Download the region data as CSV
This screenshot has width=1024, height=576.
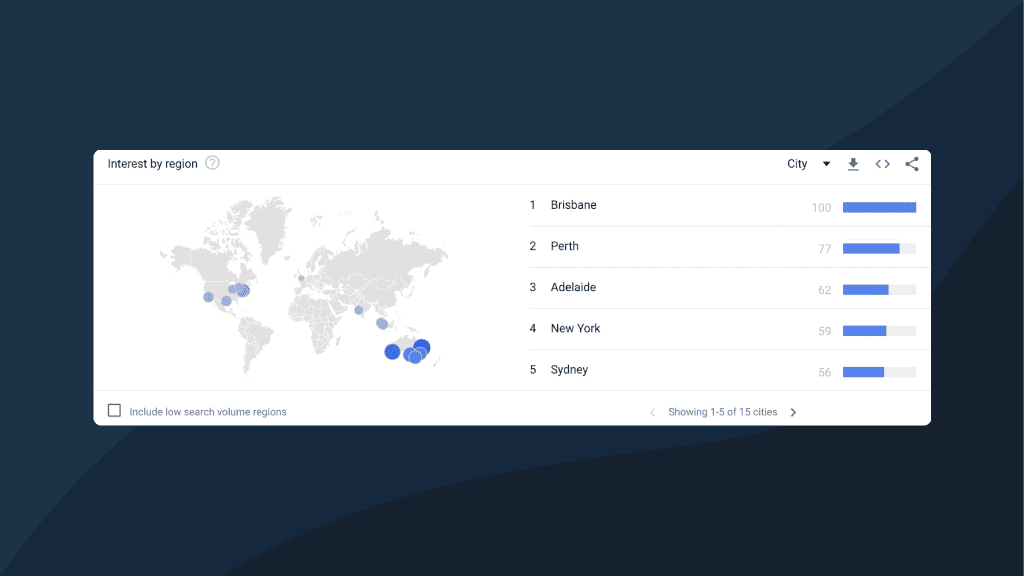[853, 164]
